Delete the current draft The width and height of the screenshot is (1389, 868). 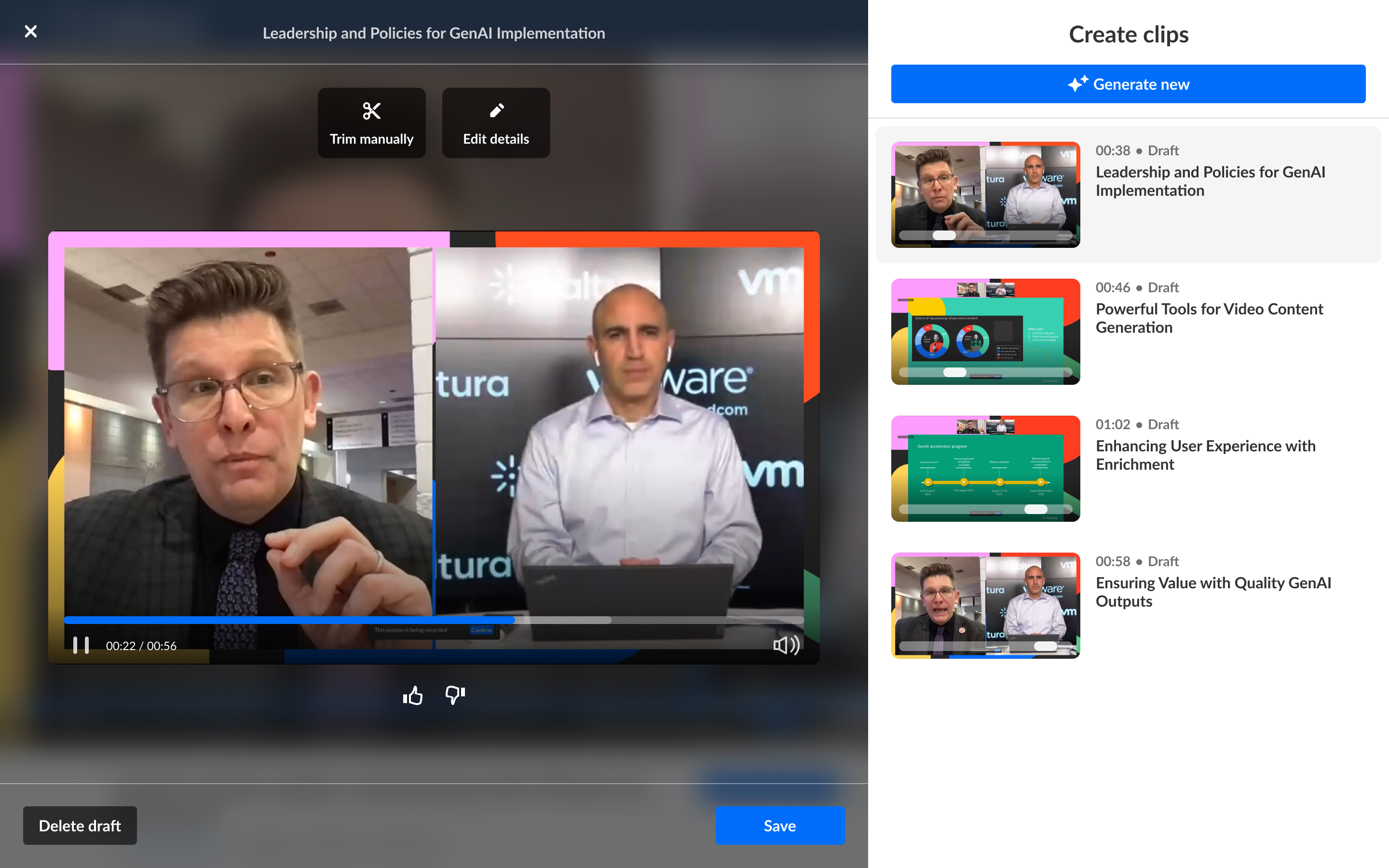click(x=80, y=826)
